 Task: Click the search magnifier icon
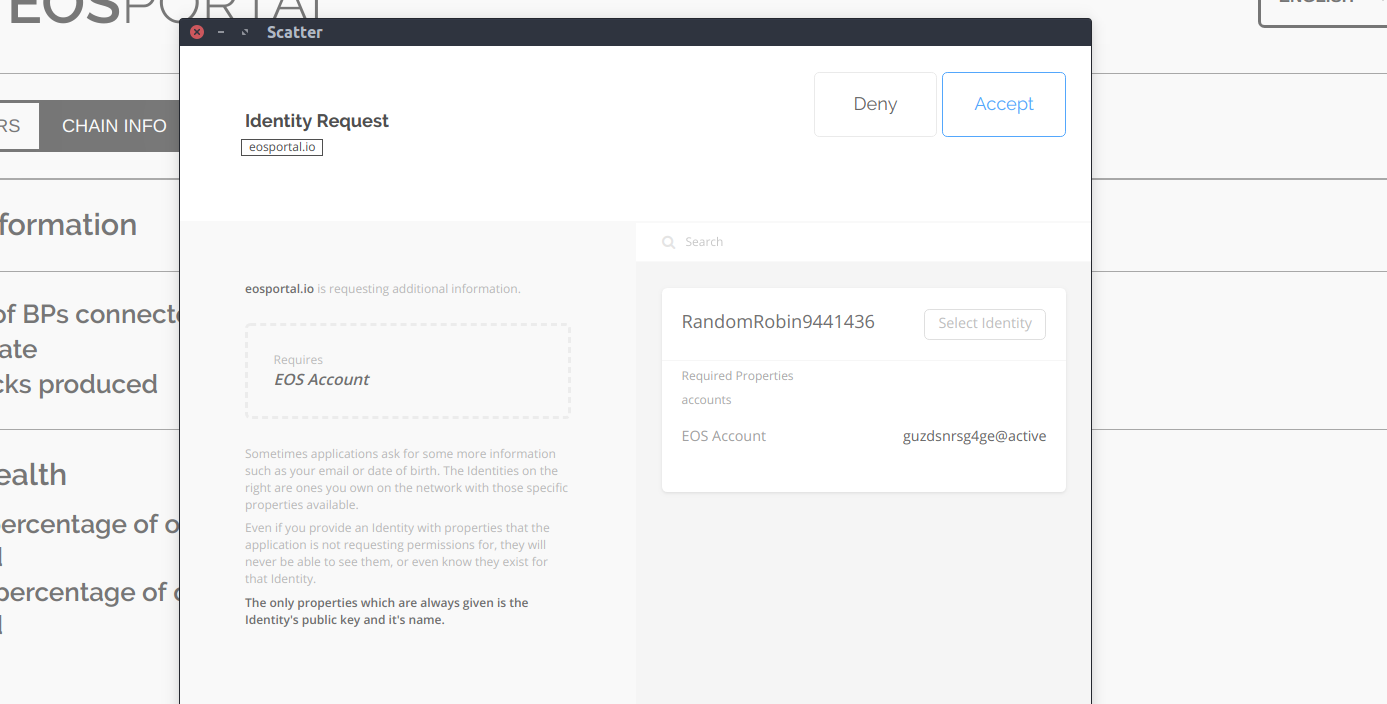[x=669, y=242]
